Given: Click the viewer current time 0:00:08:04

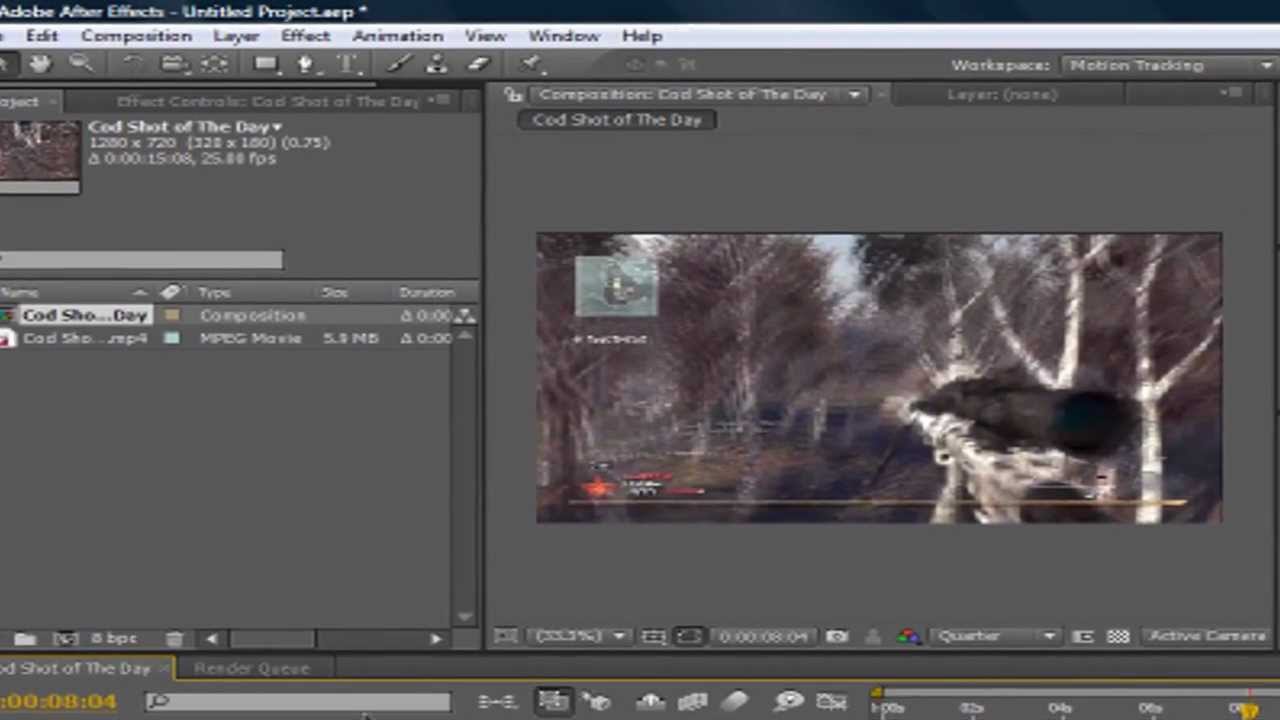Looking at the screenshot, I should tap(763, 636).
